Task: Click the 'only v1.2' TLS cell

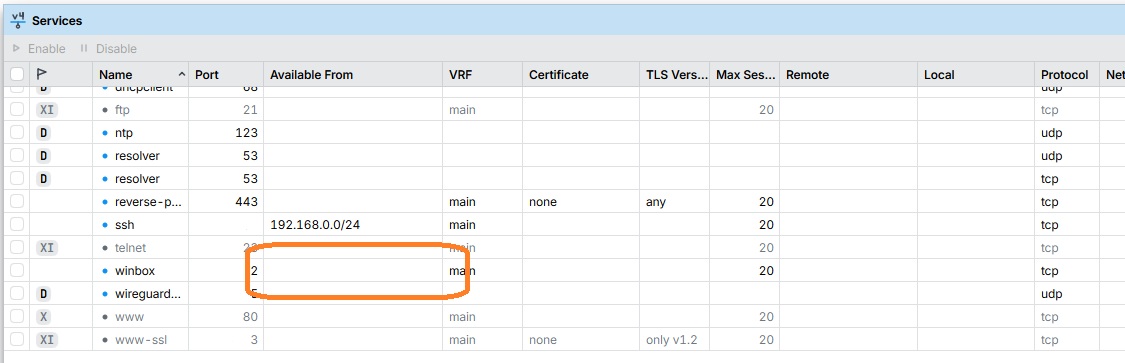Action: pyautogui.click(x=672, y=339)
